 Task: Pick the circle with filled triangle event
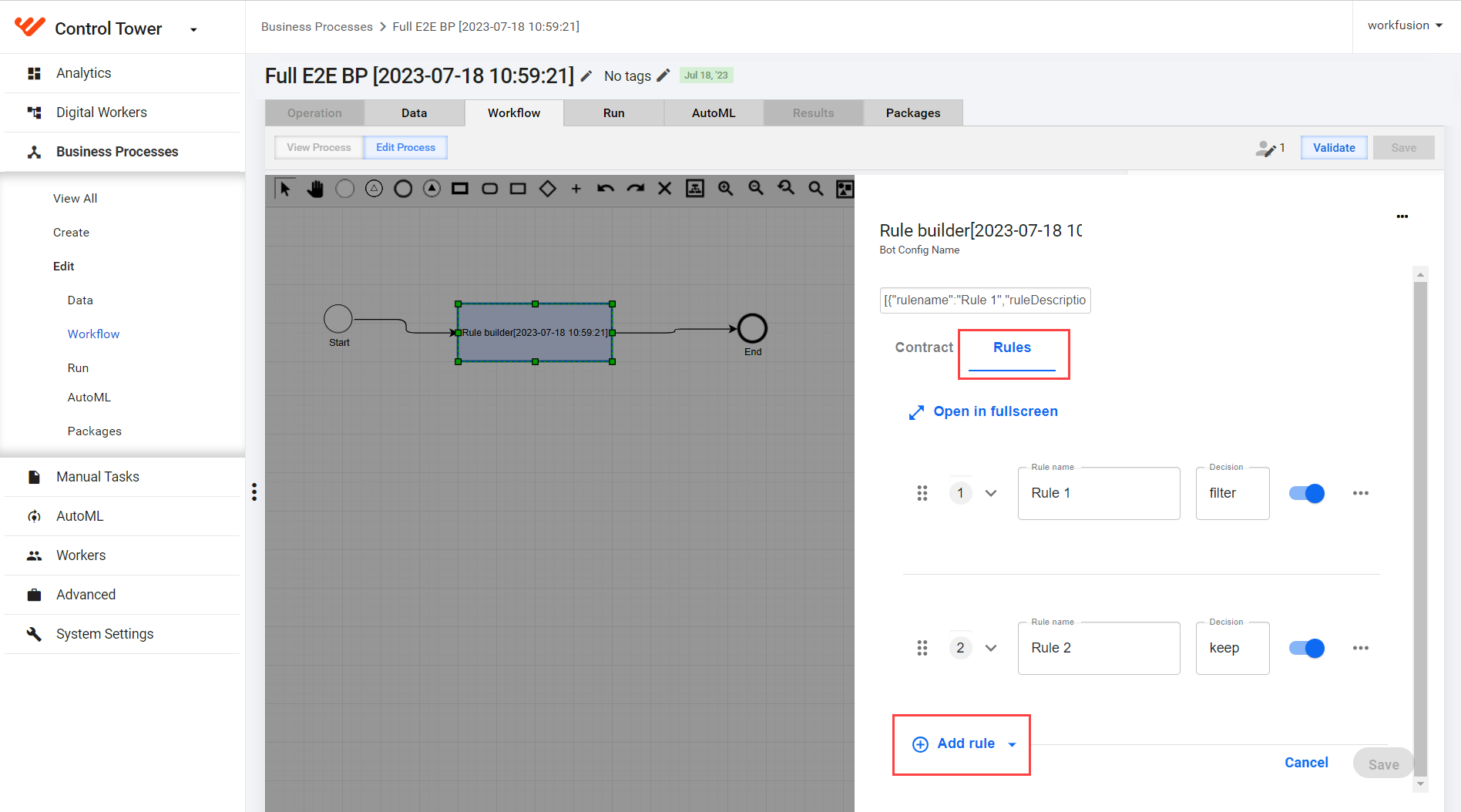pyautogui.click(x=432, y=189)
